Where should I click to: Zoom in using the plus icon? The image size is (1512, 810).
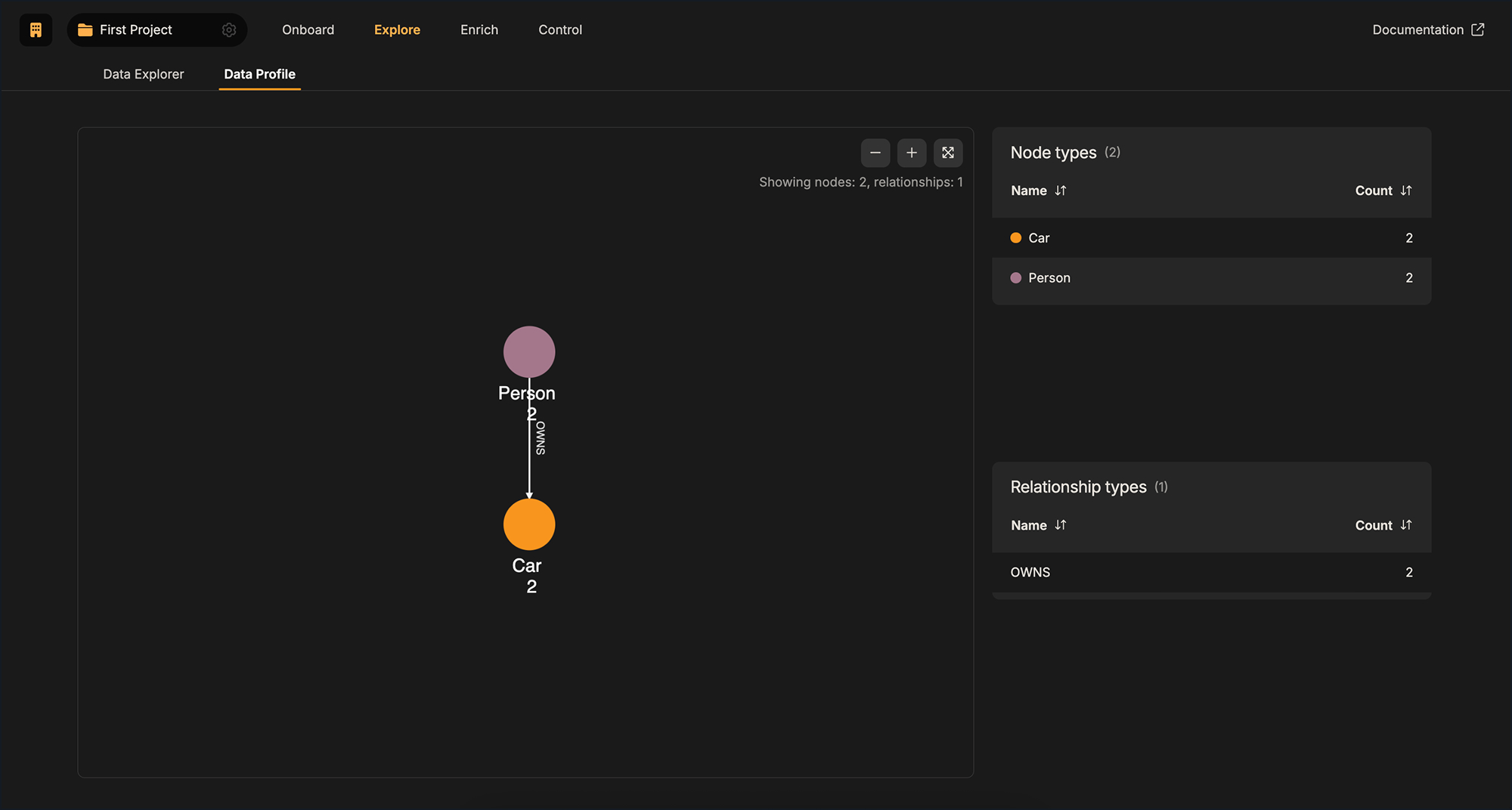[x=912, y=153]
